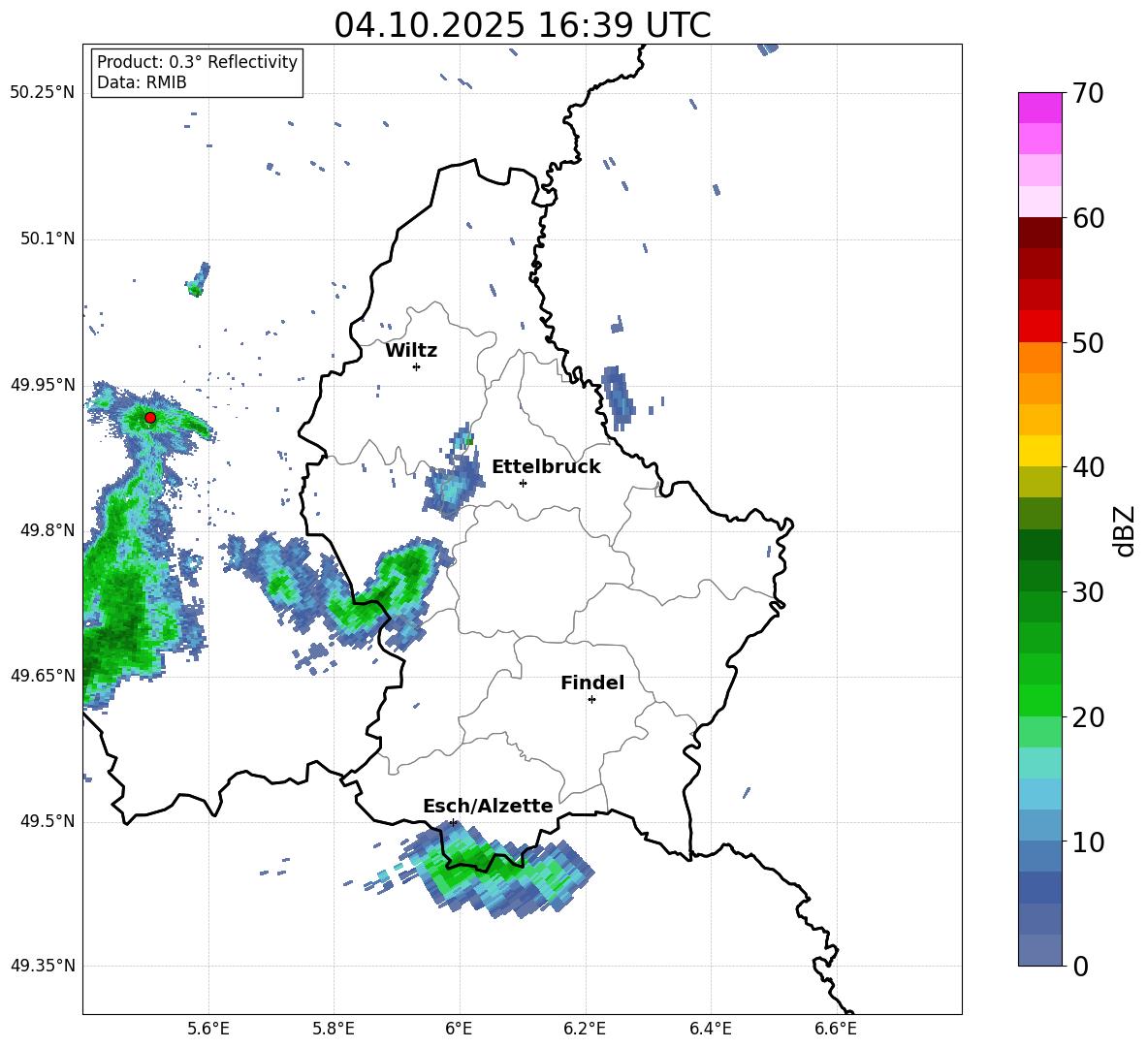Pick the bright green swatch just above 20 dBZ

click(x=1039, y=700)
